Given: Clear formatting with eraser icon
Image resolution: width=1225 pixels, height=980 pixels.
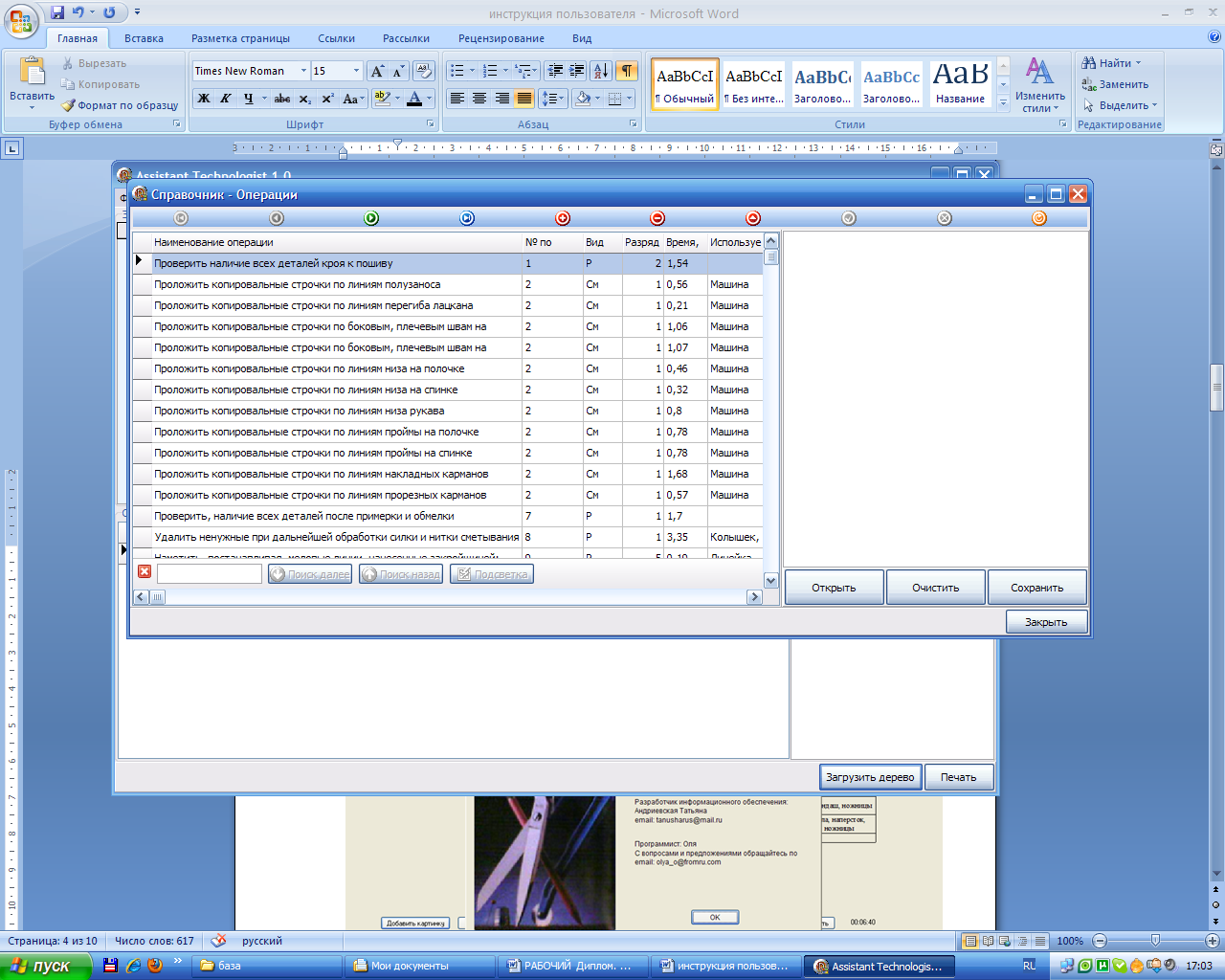Looking at the screenshot, I should [x=424, y=71].
